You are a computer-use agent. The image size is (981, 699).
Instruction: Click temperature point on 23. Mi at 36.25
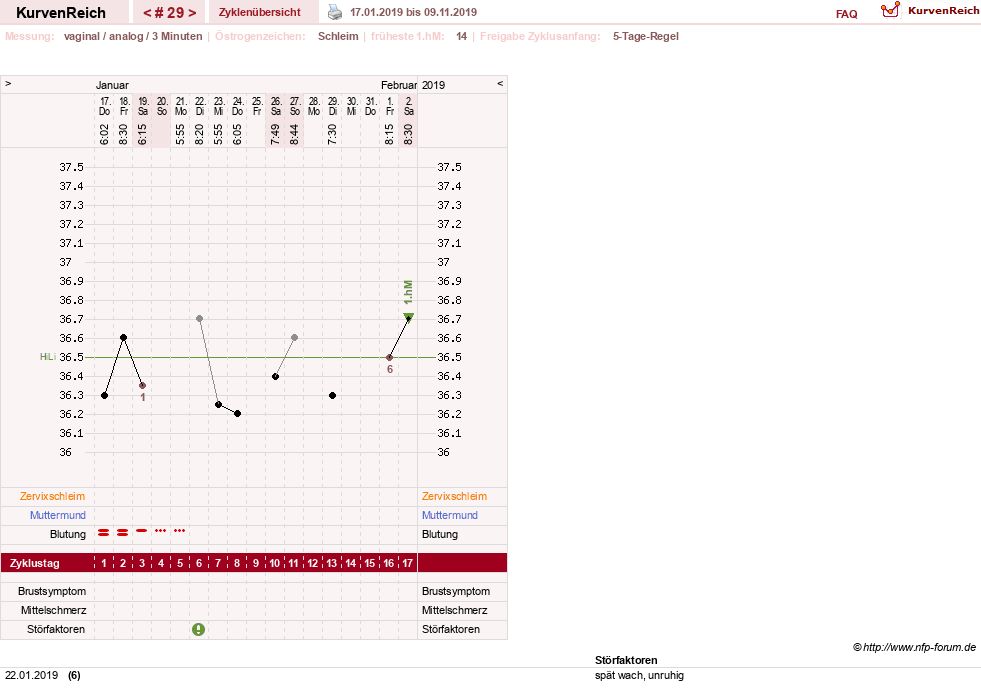(x=218, y=404)
